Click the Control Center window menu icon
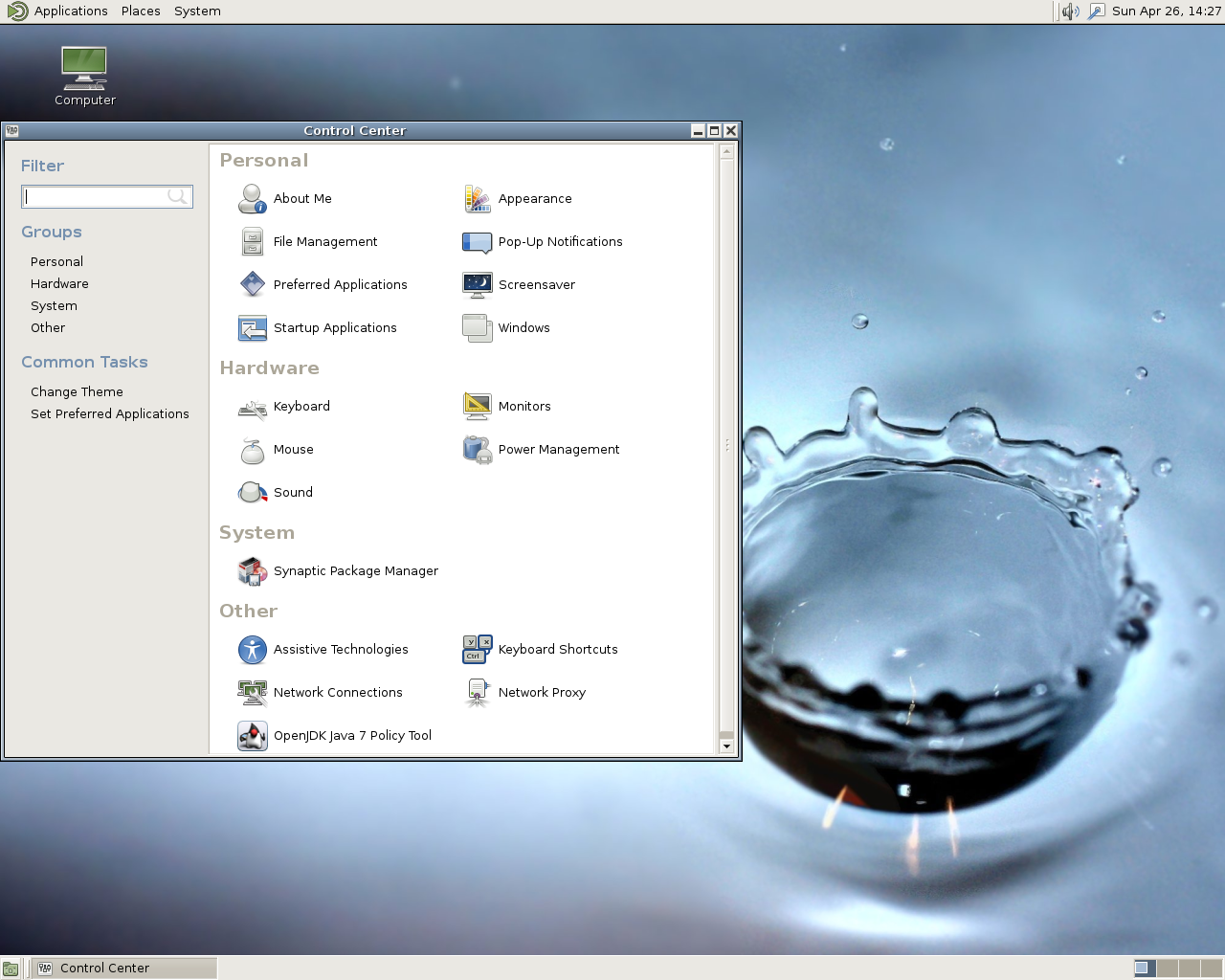Screen dimensions: 1225x980 click(11, 131)
